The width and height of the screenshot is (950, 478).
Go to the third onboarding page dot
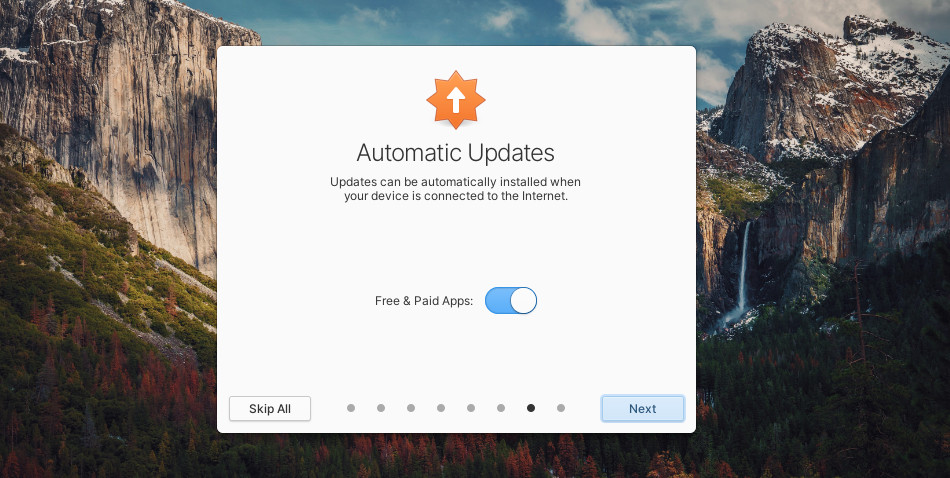pos(411,408)
